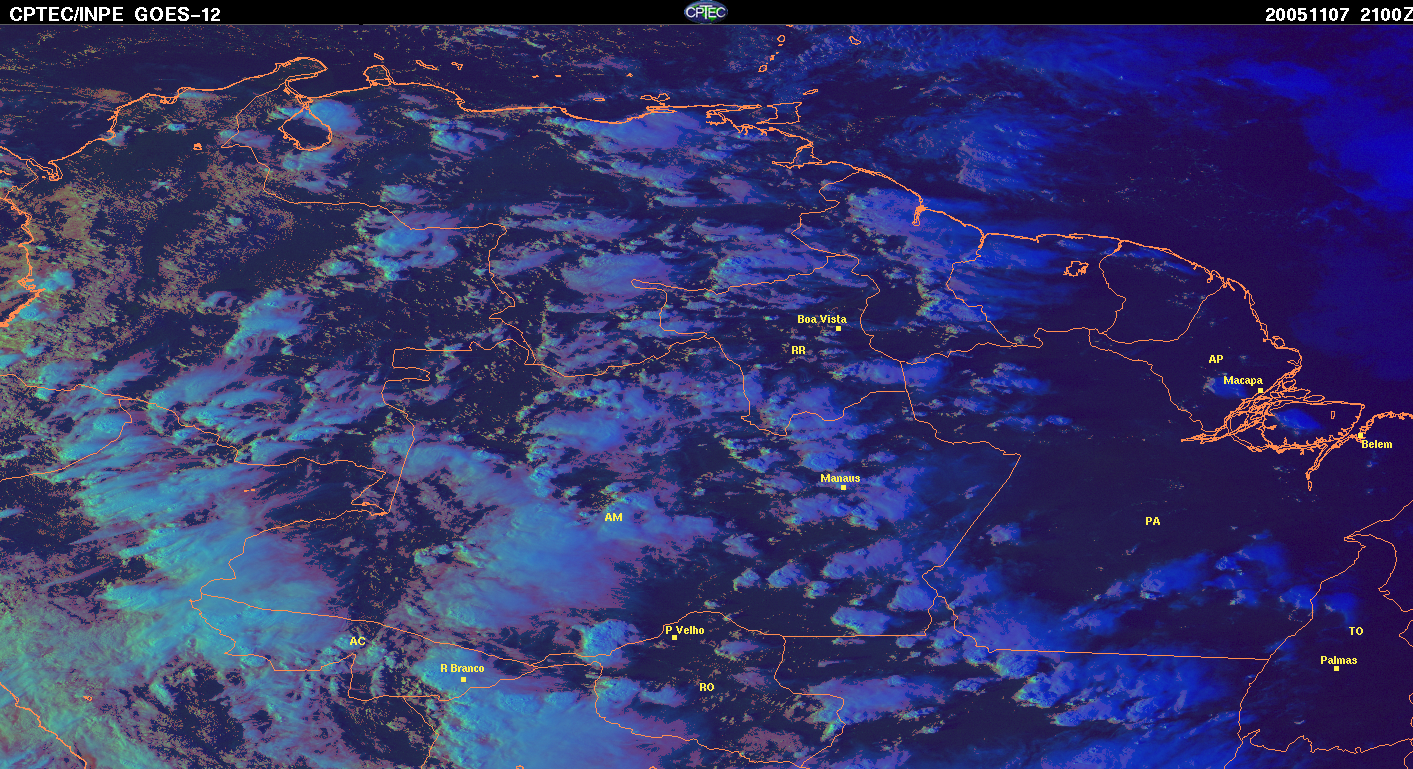Click the PA state label
Image resolution: width=1413 pixels, height=769 pixels.
pos(1153,521)
